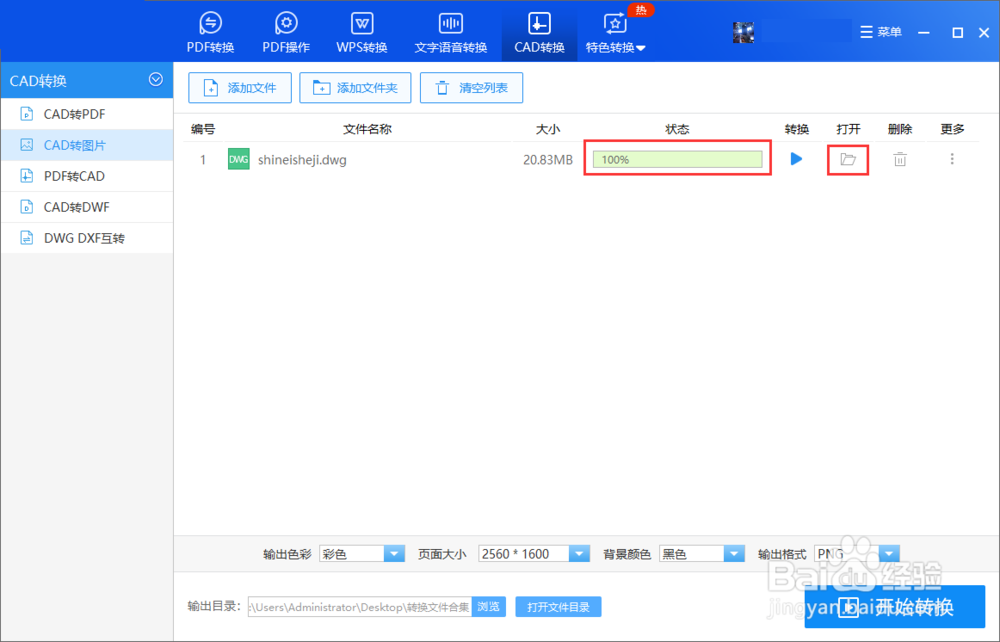1000x642 pixels.
Task: Click the 打开文件目录 button
Action: tap(558, 607)
